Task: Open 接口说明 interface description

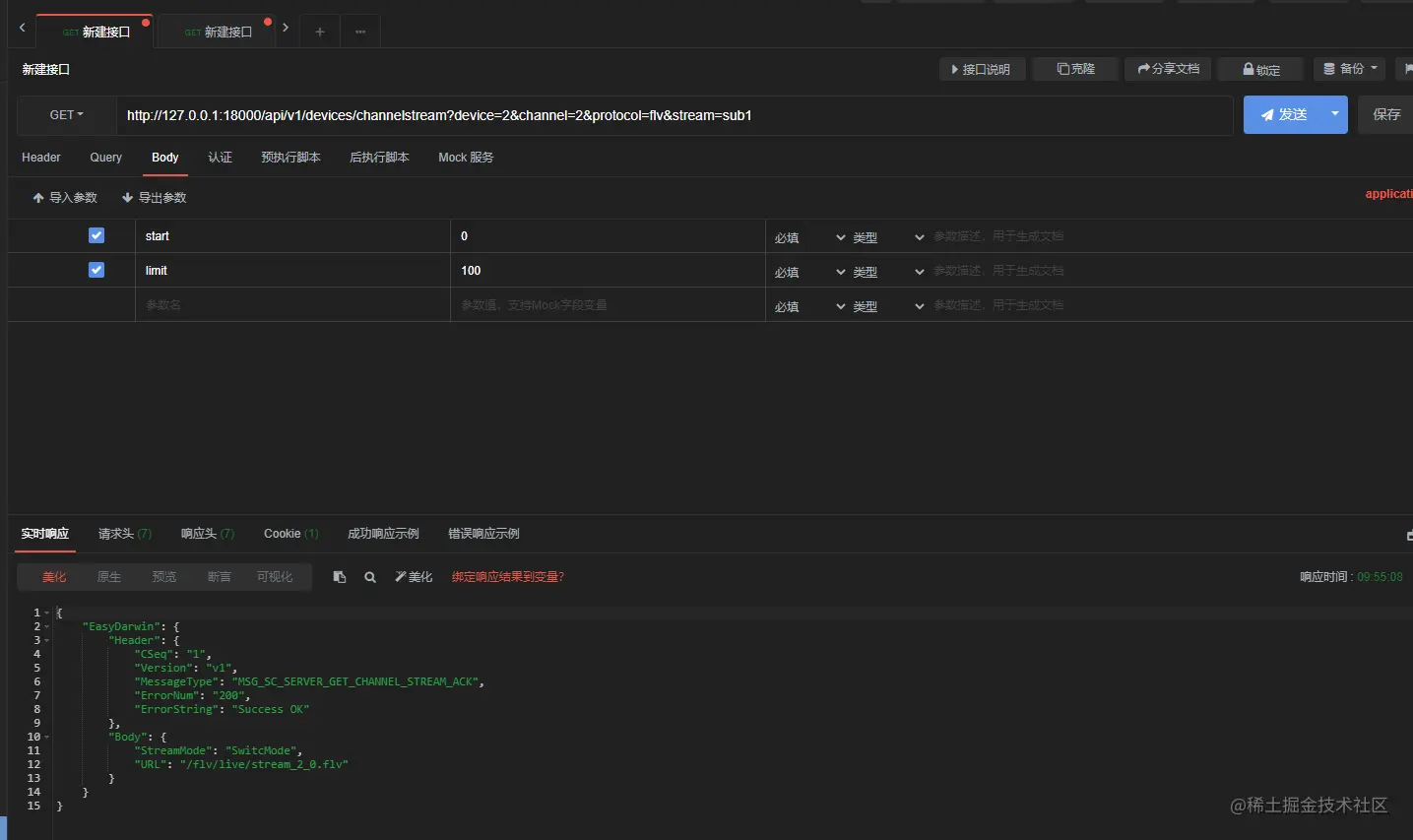Action: click(982, 69)
